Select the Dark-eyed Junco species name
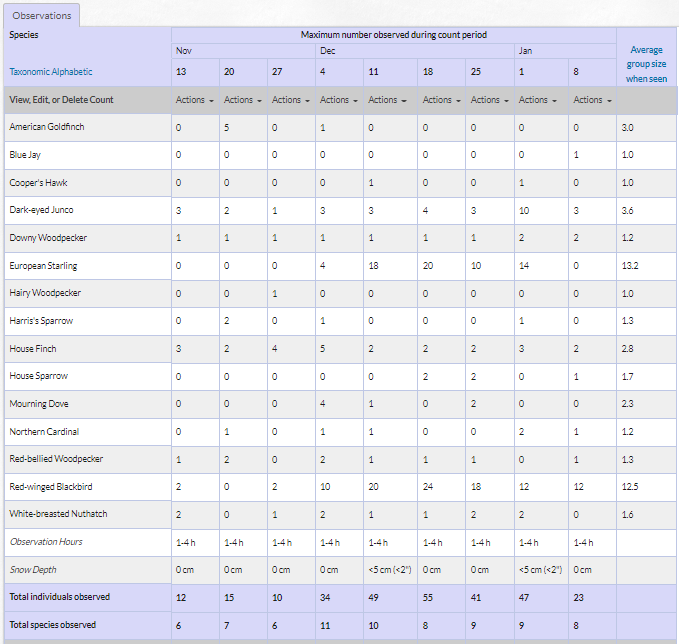The height and width of the screenshot is (644, 679). pos(41,210)
